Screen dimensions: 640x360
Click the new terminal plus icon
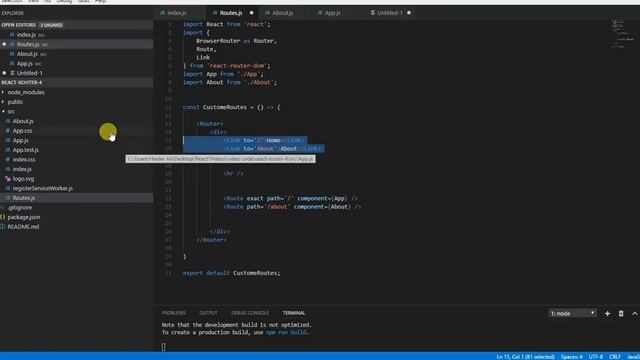click(607, 313)
